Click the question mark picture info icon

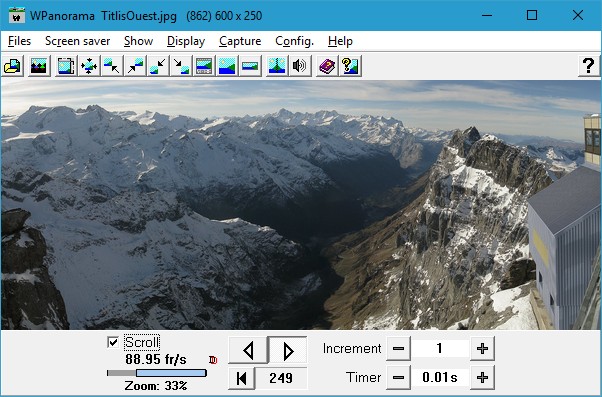click(350, 66)
